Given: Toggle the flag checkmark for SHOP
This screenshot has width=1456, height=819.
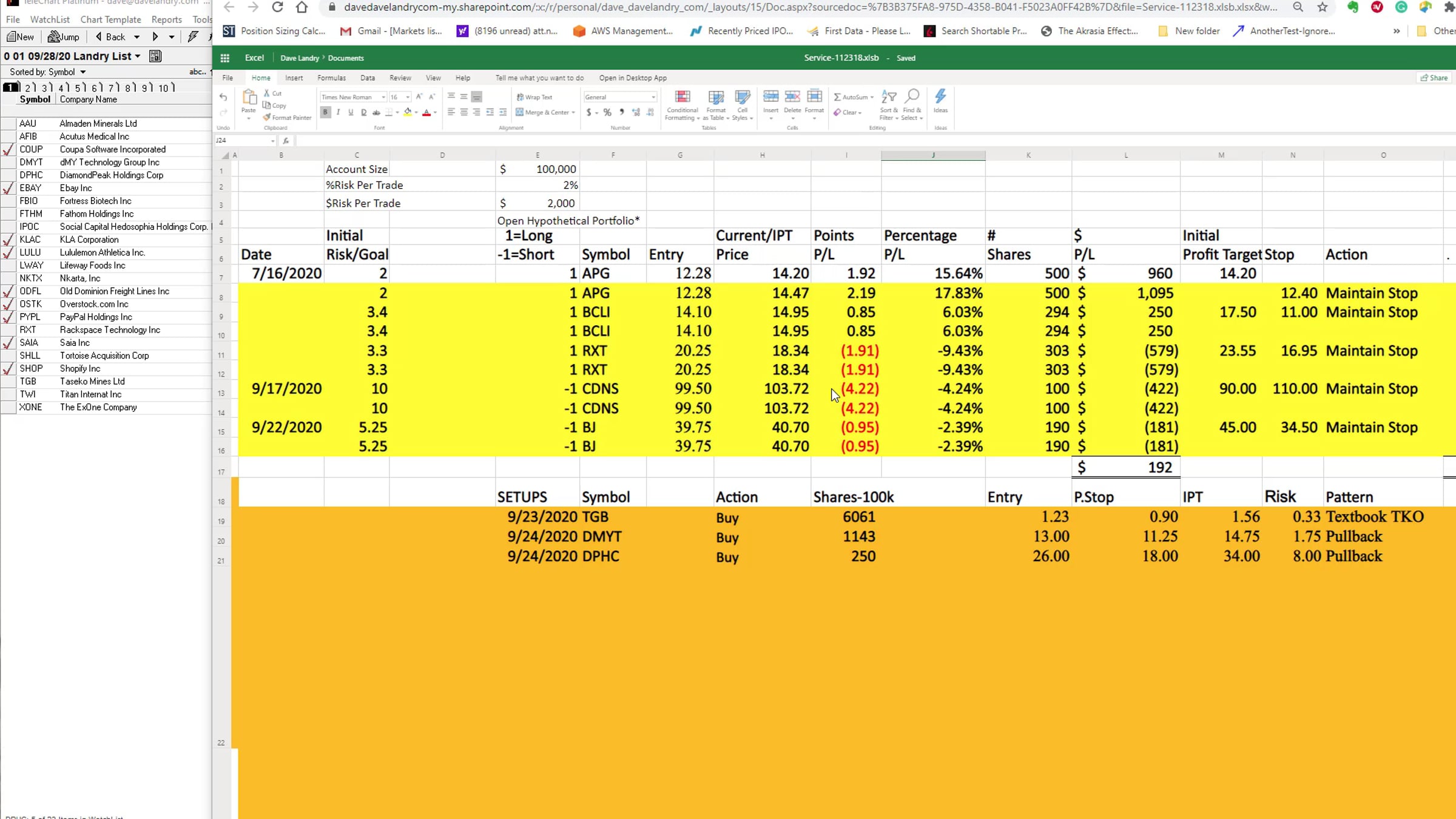Looking at the screenshot, I should (x=8, y=369).
